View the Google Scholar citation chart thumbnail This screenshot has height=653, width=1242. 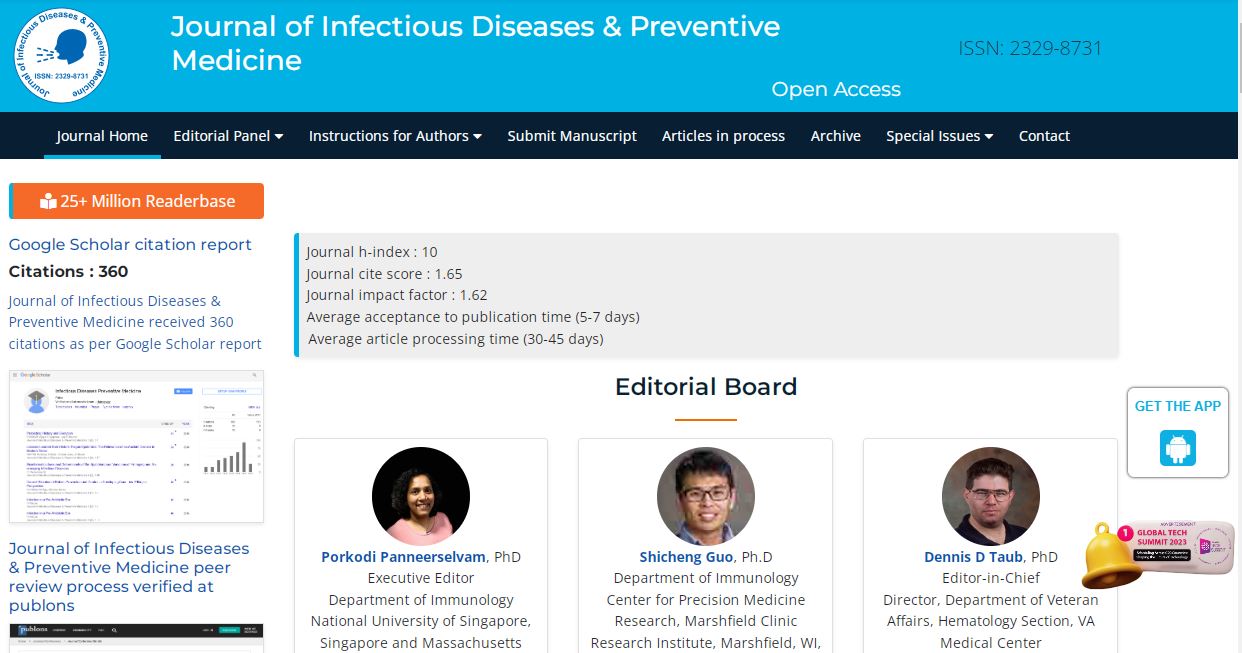pyautogui.click(x=137, y=447)
